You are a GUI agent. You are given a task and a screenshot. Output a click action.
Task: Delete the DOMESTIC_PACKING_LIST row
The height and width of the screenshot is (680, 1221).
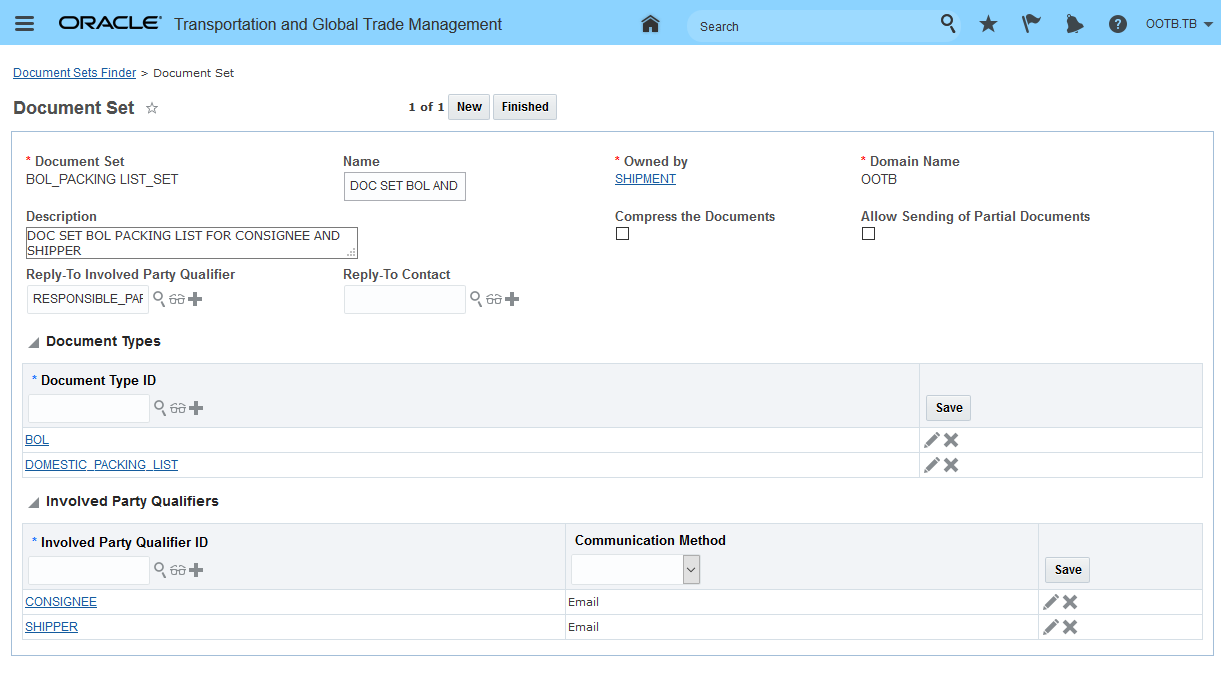(x=951, y=465)
